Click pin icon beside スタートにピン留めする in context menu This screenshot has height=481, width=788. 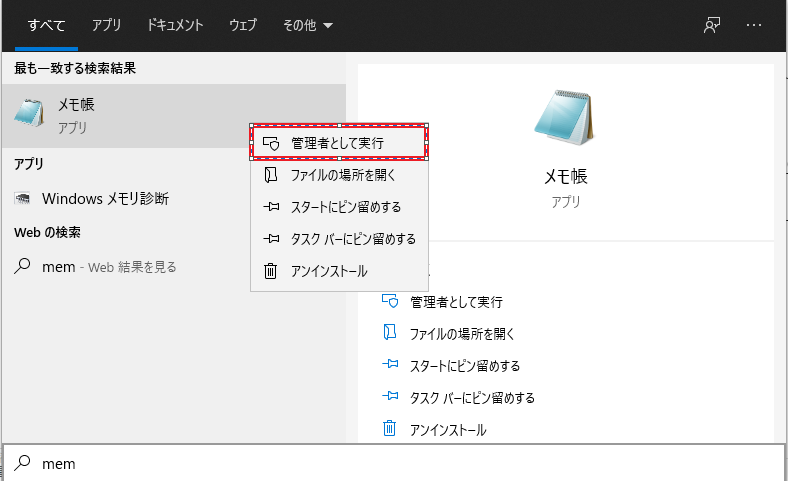click(271, 207)
